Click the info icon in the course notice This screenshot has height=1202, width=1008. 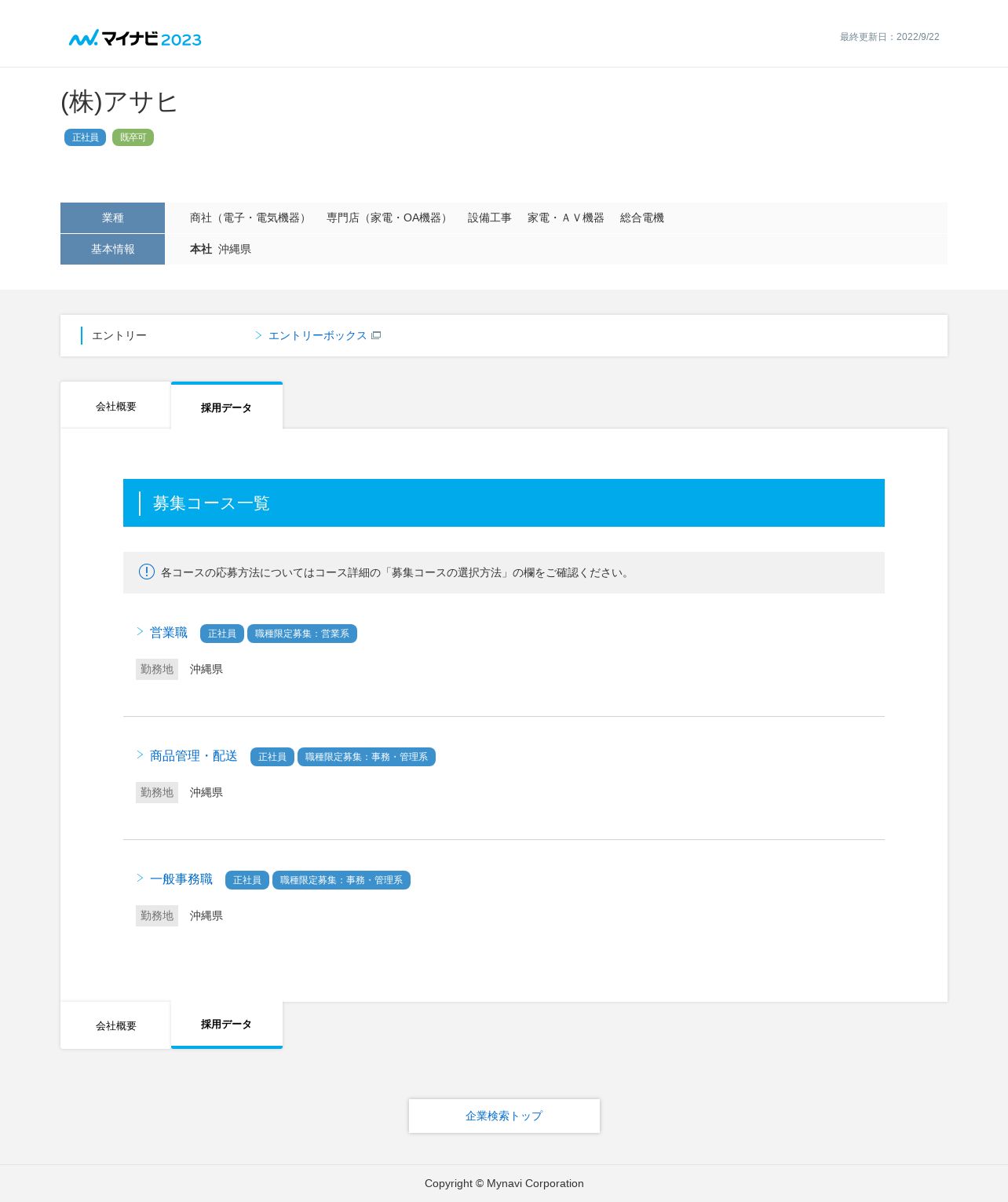pyautogui.click(x=147, y=572)
